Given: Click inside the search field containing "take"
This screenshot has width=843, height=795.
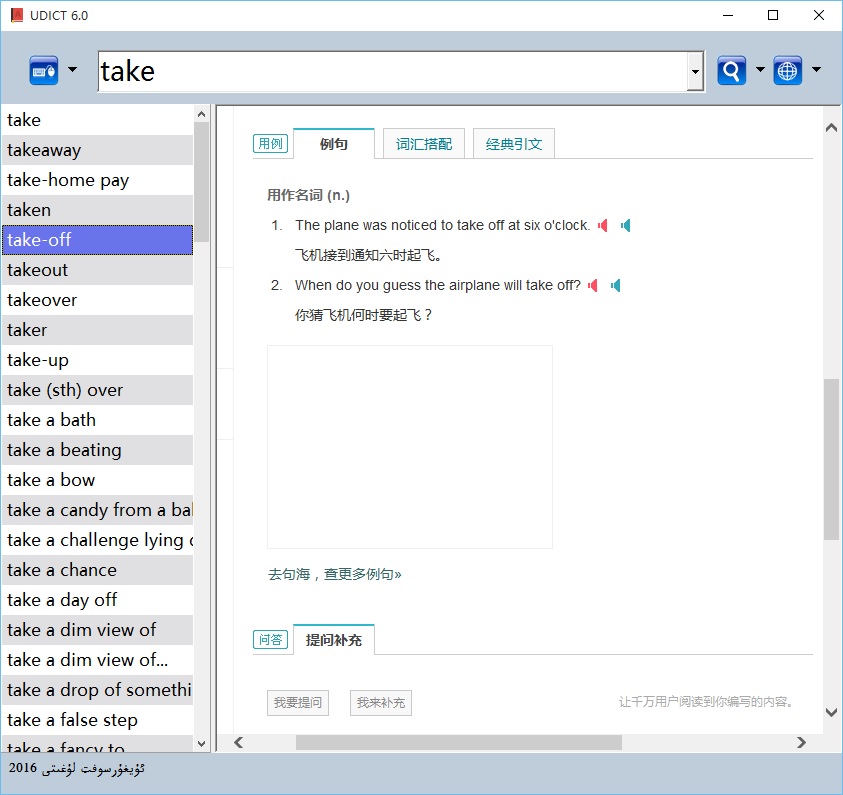Looking at the screenshot, I should pyautogui.click(x=390, y=72).
